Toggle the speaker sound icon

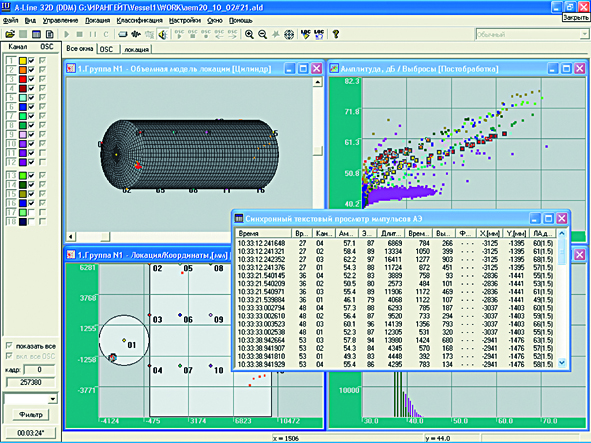coord(163,34)
